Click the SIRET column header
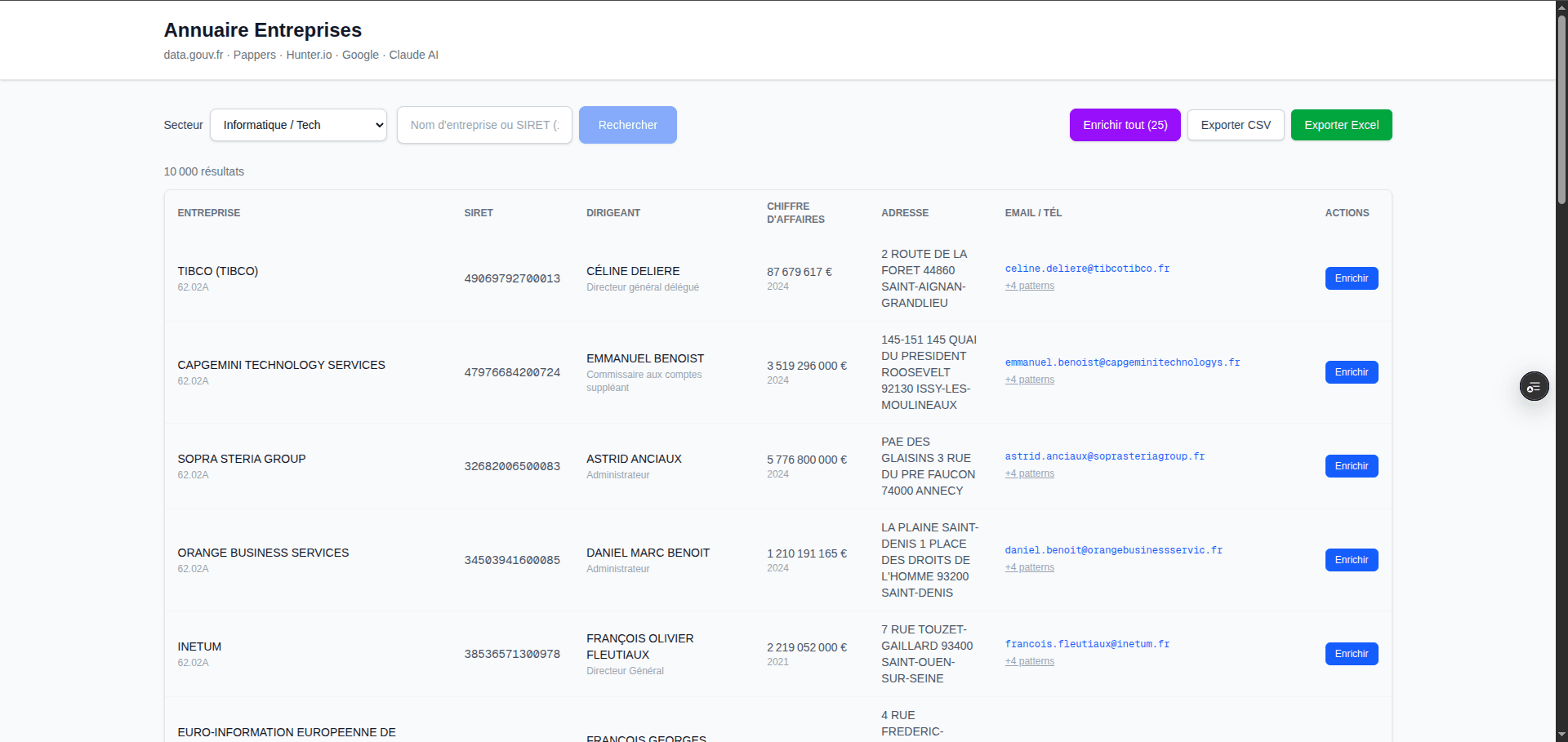This screenshot has width=1568, height=742. tap(479, 213)
